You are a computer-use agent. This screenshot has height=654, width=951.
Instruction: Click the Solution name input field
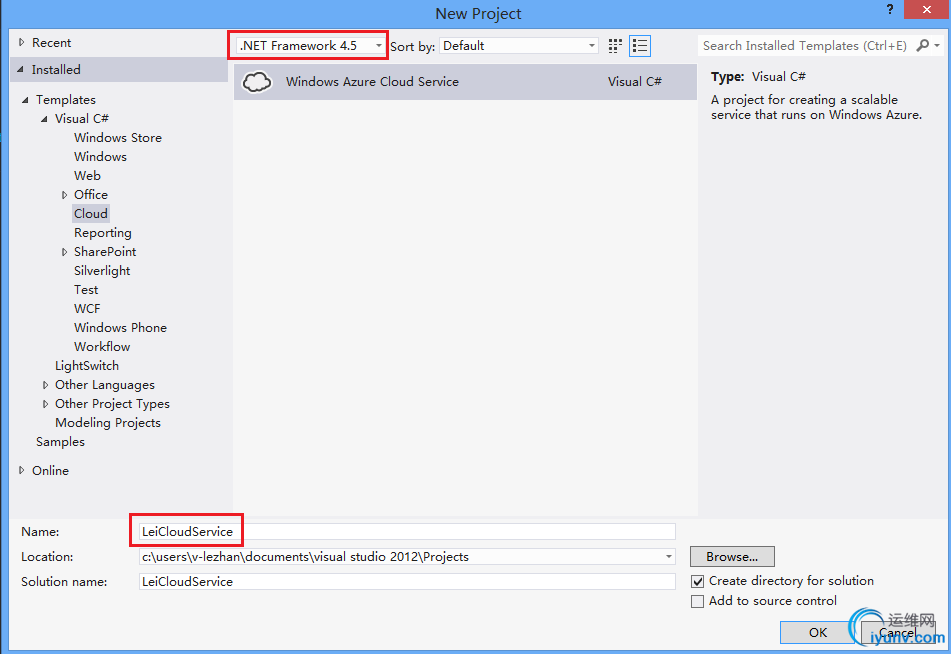[x=407, y=582]
